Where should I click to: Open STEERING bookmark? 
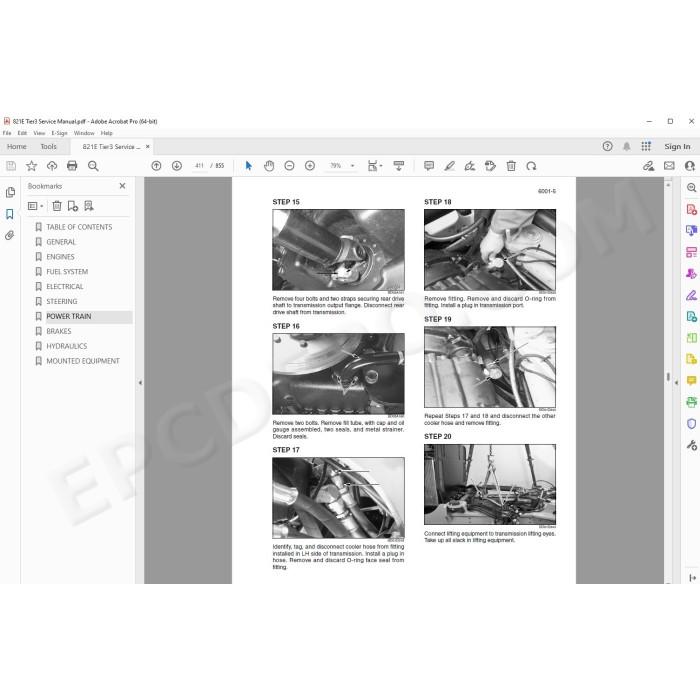point(62,301)
